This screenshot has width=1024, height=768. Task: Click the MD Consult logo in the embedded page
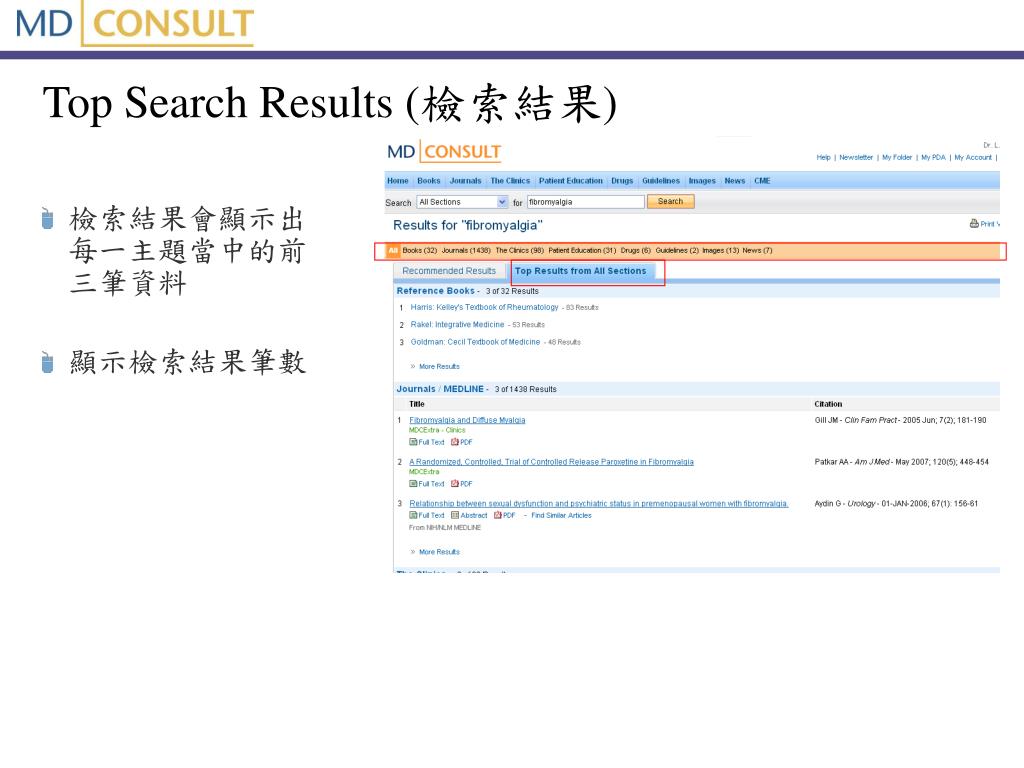tap(444, 152)
